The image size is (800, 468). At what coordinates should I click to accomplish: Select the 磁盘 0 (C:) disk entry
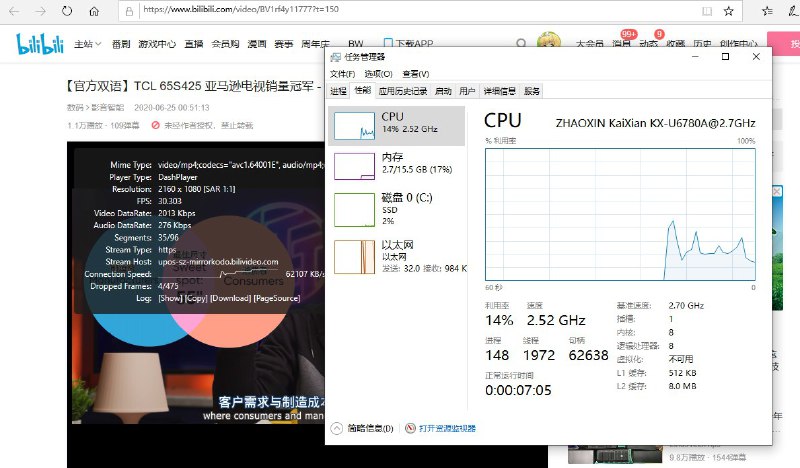(x=396, y=209)
